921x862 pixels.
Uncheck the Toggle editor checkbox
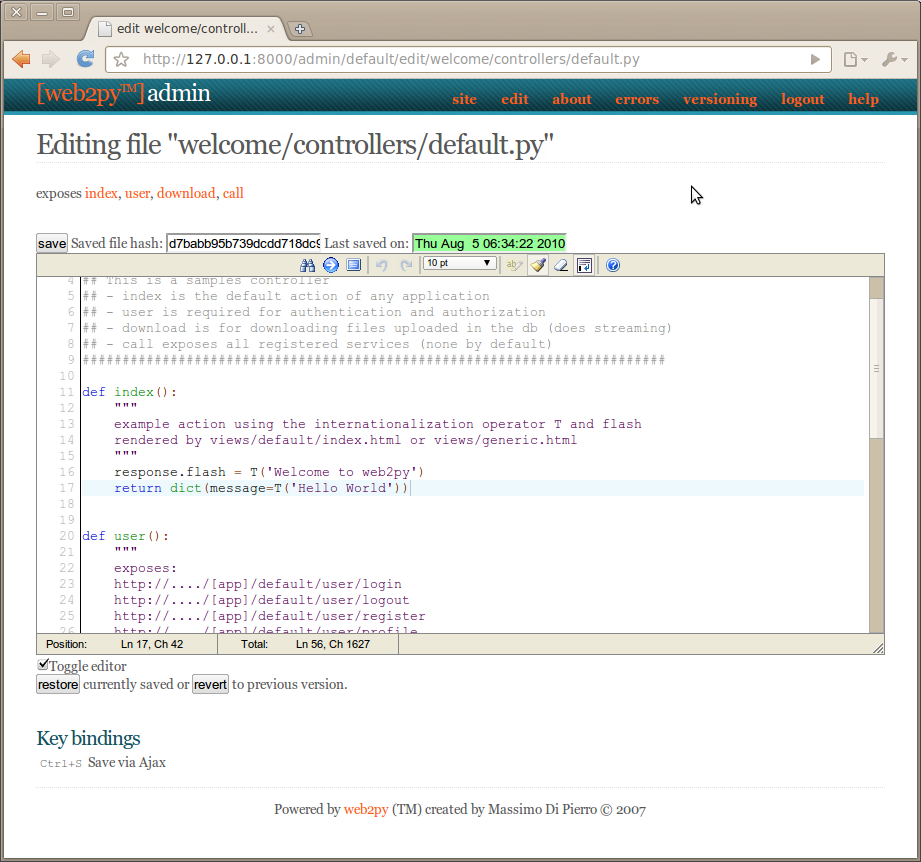click(43, 664)
